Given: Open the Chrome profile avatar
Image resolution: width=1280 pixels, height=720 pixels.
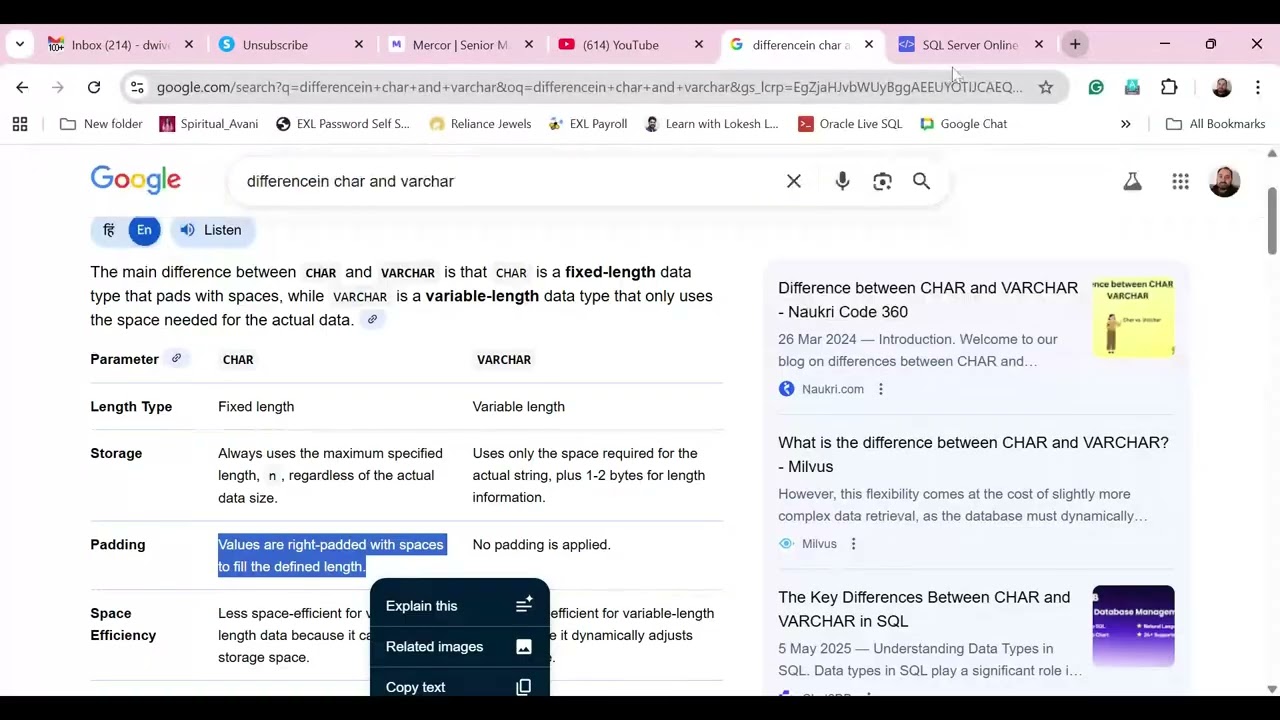Looking at the screenshot, I should pyautogui.click(x=1222, y=87).
